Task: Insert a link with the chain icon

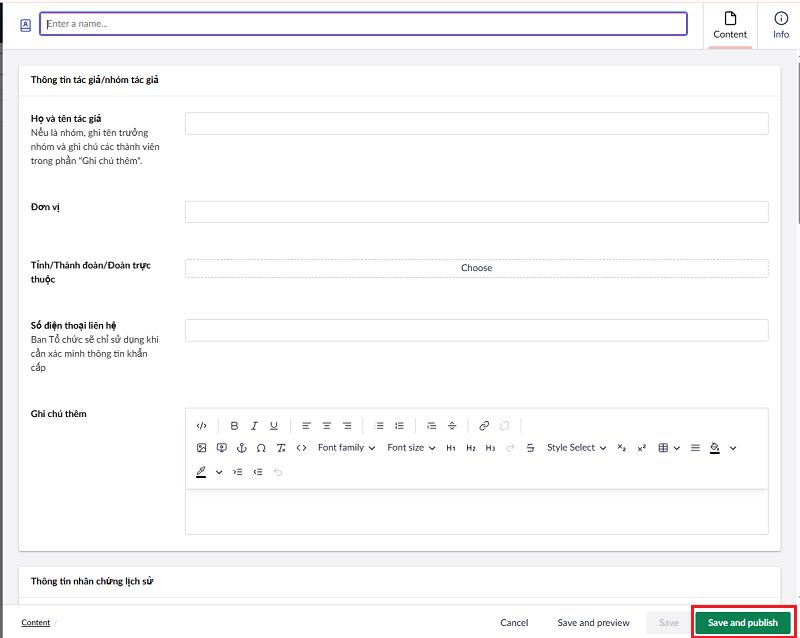Action: [x=484, y=425]
